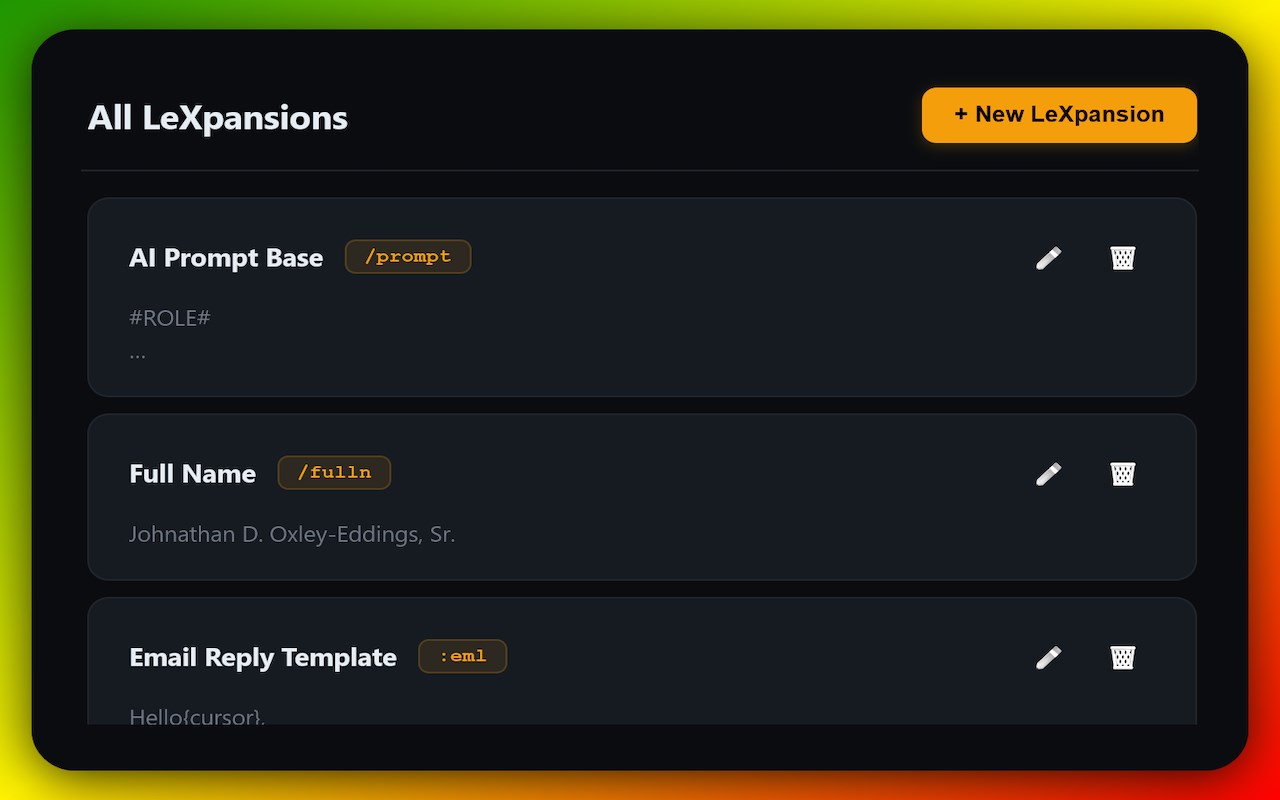Click the /fulln shortcut badge
The height and width of the screenshot is (800, 1280).
point(334,473)
